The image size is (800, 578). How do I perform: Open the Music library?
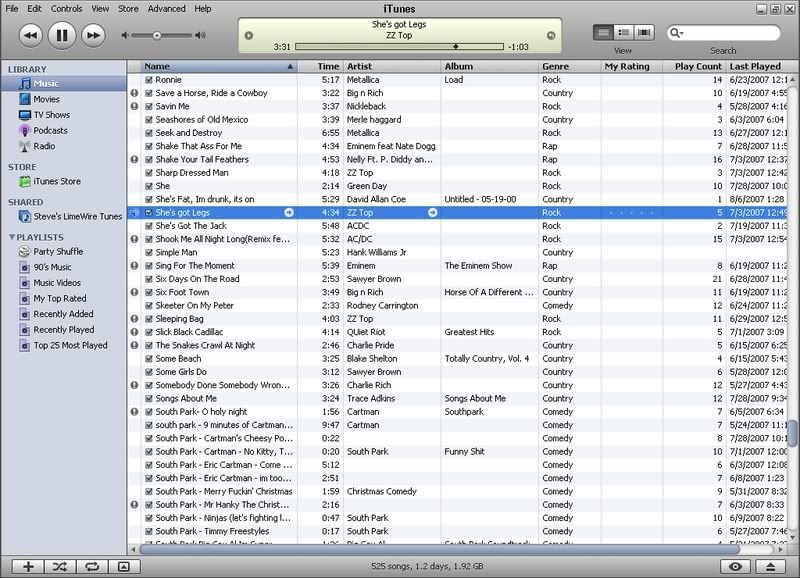coord(64,84)
